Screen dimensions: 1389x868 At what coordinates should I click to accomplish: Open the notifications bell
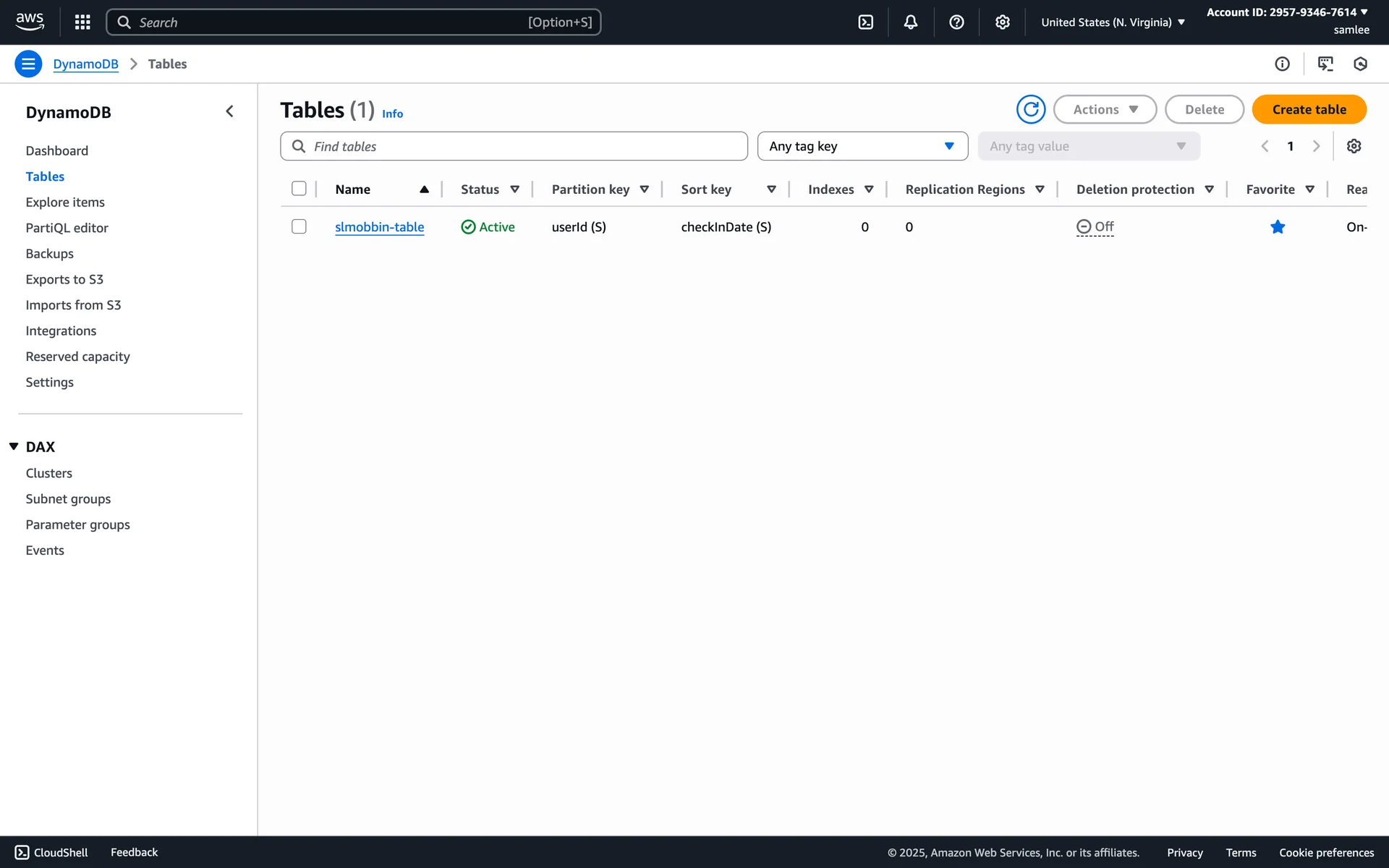coord(911,22)
